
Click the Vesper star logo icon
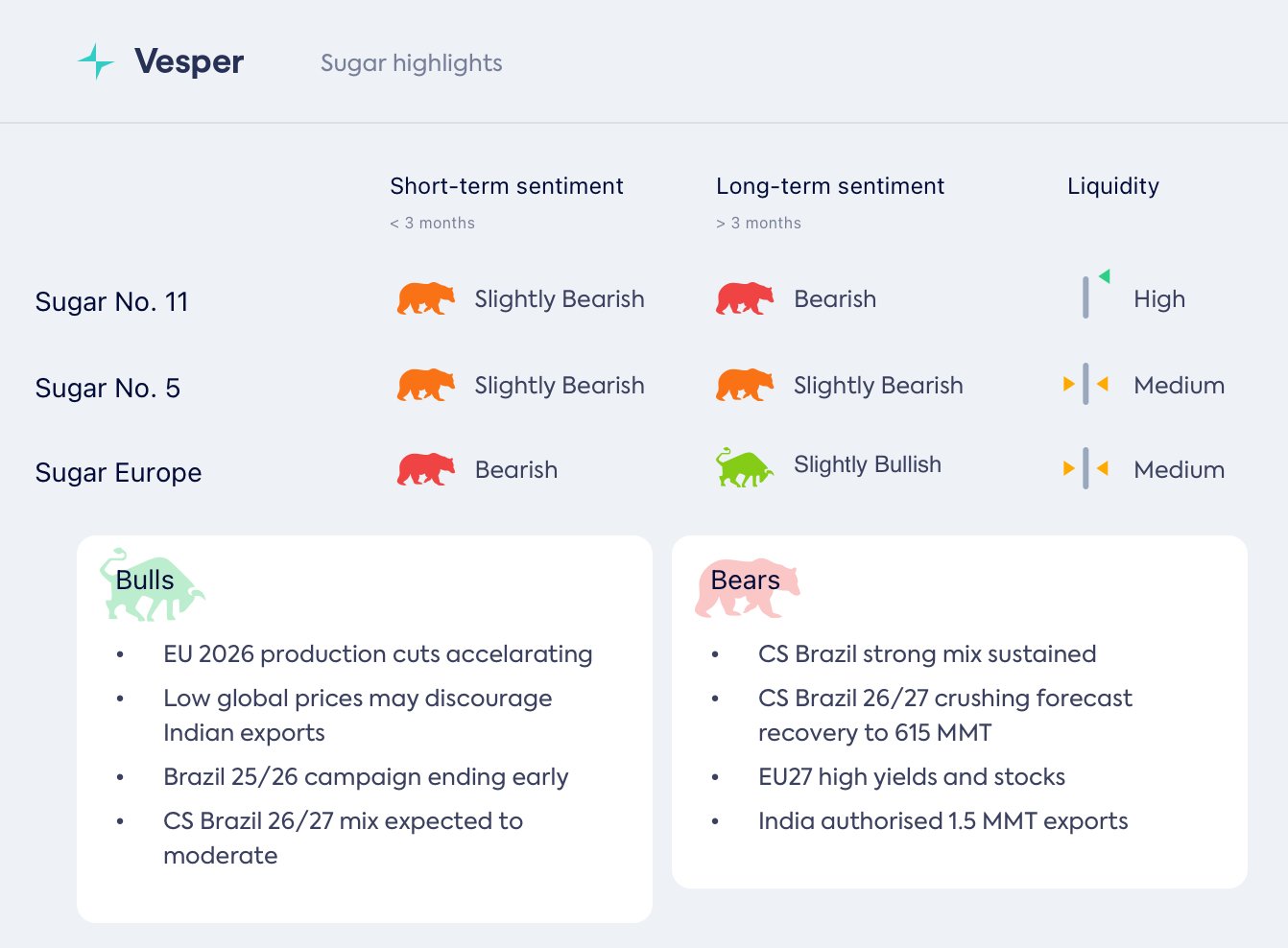pyautogui.click(x=96, y=61)
